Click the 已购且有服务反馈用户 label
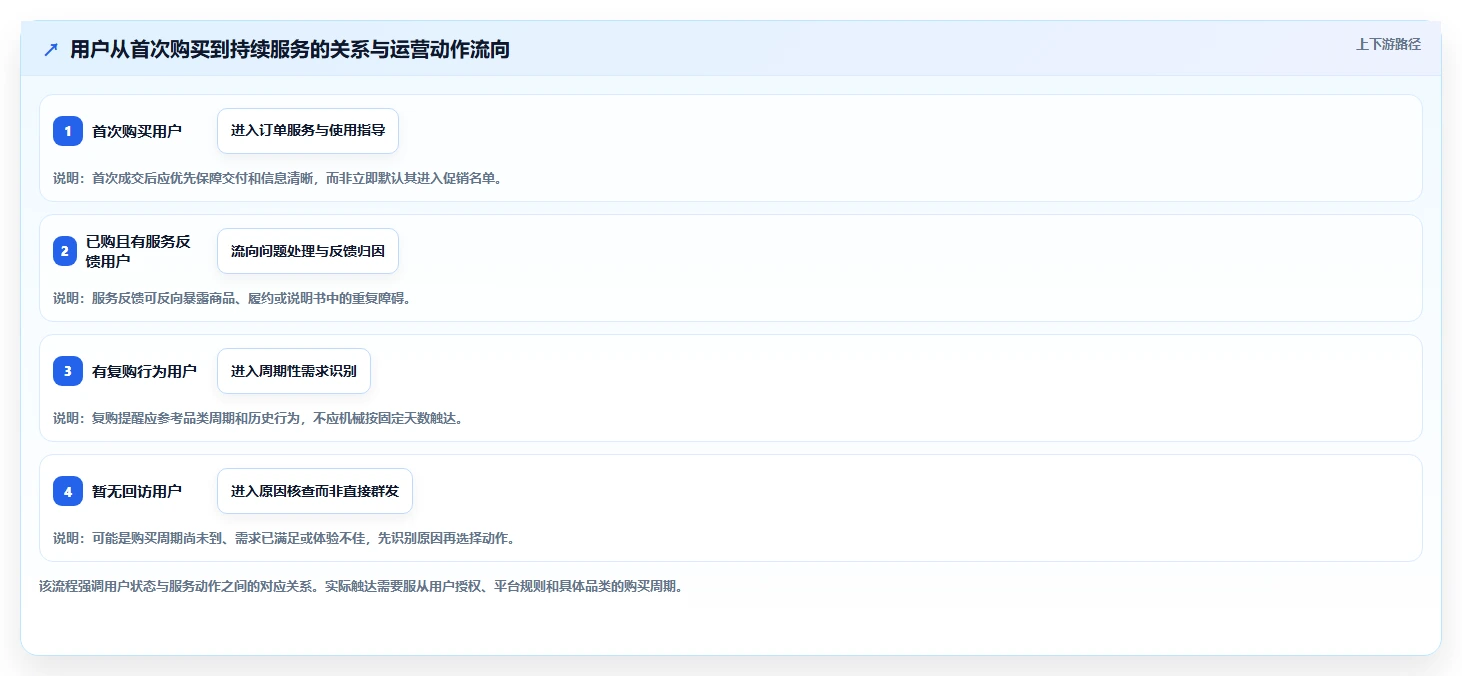Viewport: 1462px width, 676px height. (x=138, y=251)
